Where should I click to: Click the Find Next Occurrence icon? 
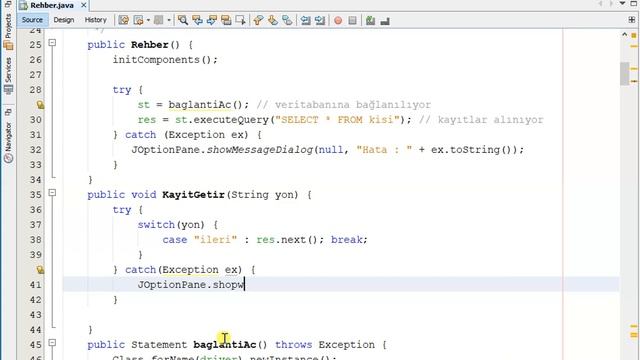point(211,20)
